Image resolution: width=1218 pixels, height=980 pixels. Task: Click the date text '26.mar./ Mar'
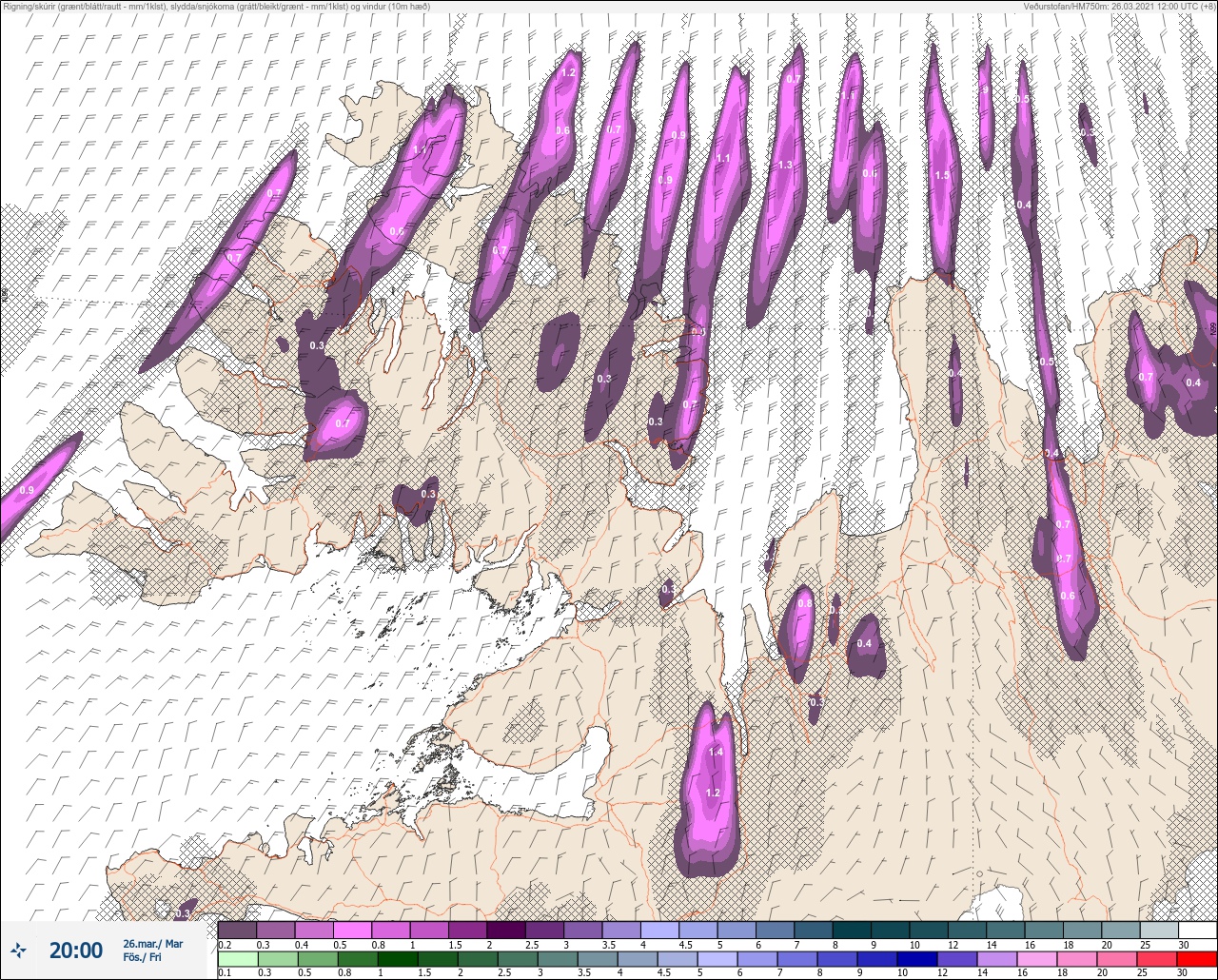pos(153,943)
